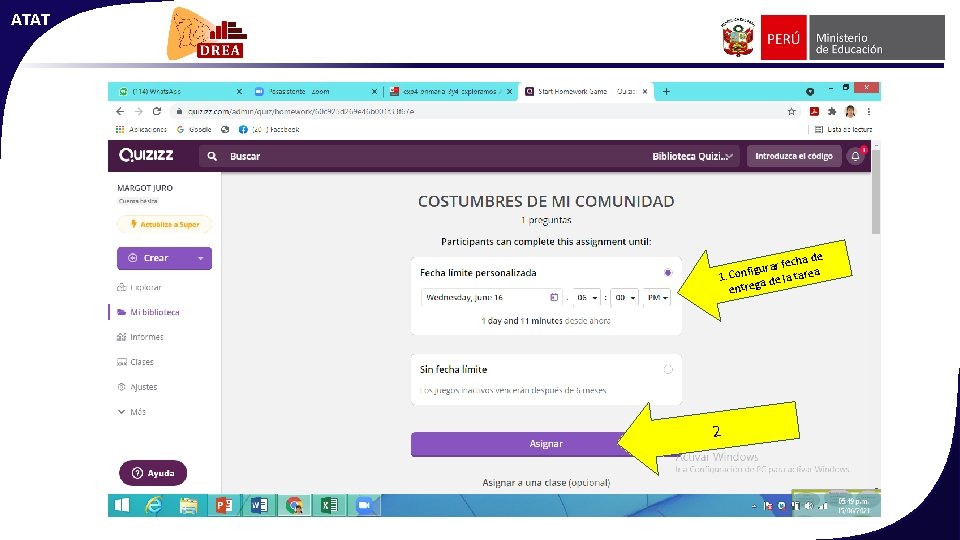The image size is (960, 540).
Task: Click the Buscar search field
Action: 422,156
